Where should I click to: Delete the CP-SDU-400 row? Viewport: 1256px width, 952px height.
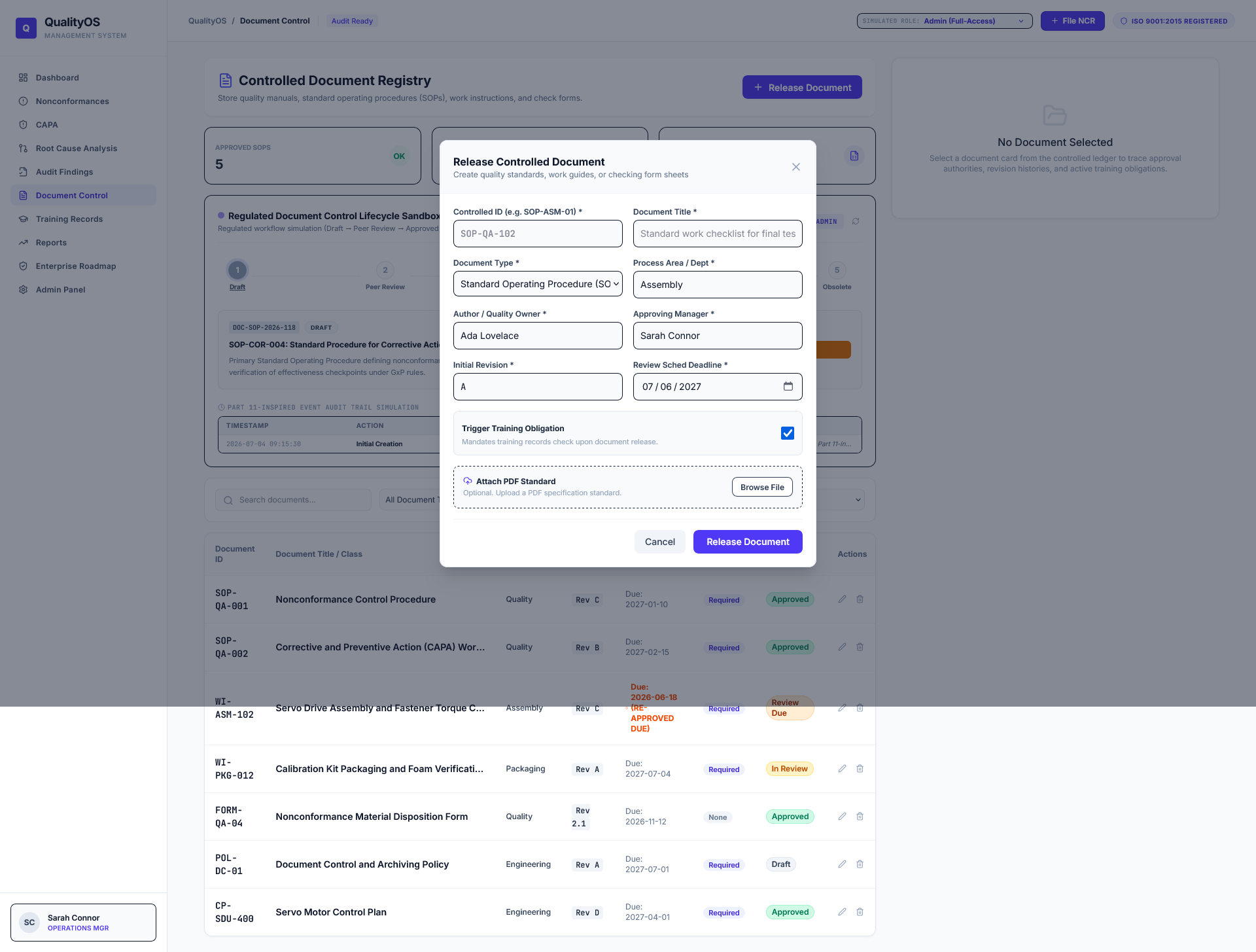tap(860, 912)
